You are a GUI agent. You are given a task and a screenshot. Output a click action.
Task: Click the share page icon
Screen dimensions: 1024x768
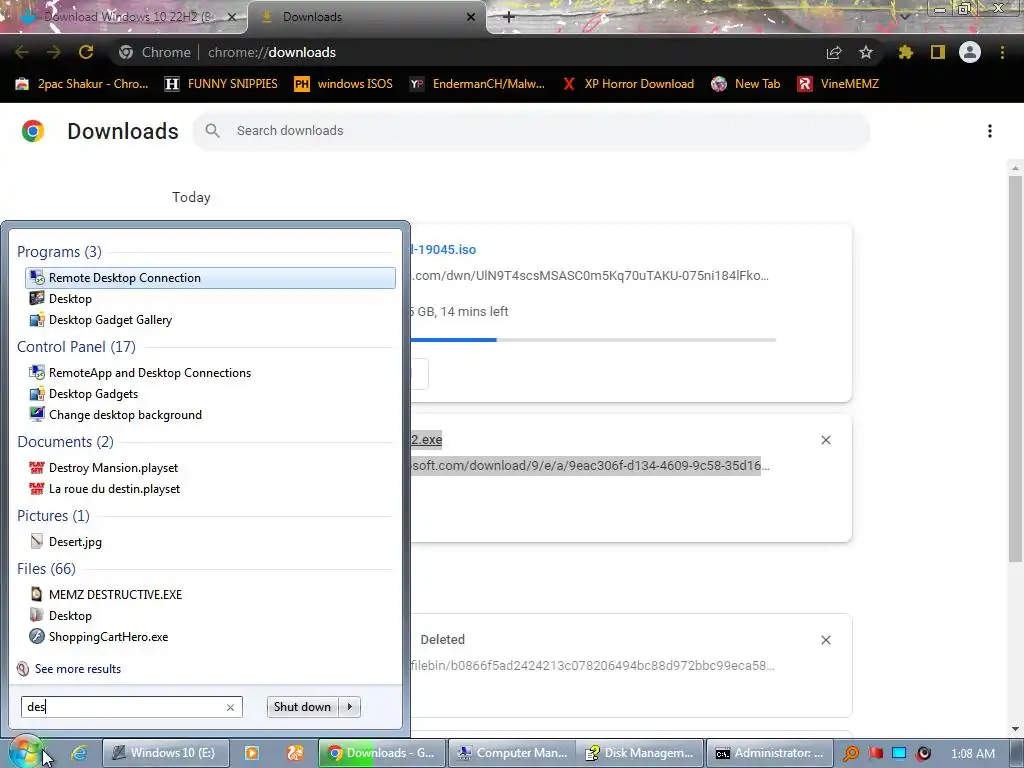[x=834, y=52]
